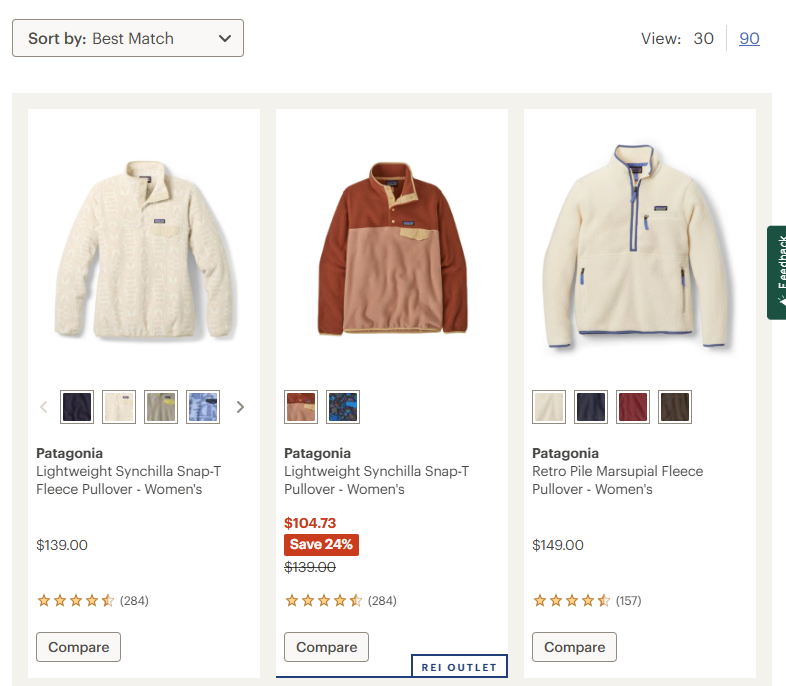Click previous arrow in first product swatches
The height and width of the screenshot is (686, 786).
(43, 407)
